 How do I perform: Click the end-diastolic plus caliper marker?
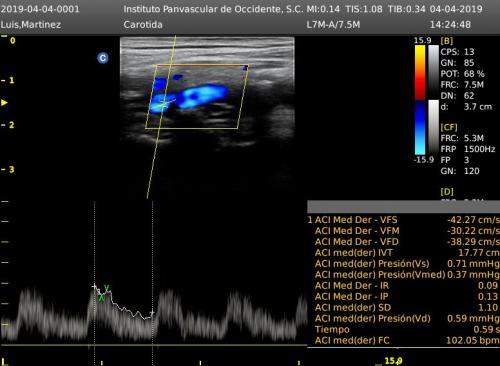[x=152, y=313]
